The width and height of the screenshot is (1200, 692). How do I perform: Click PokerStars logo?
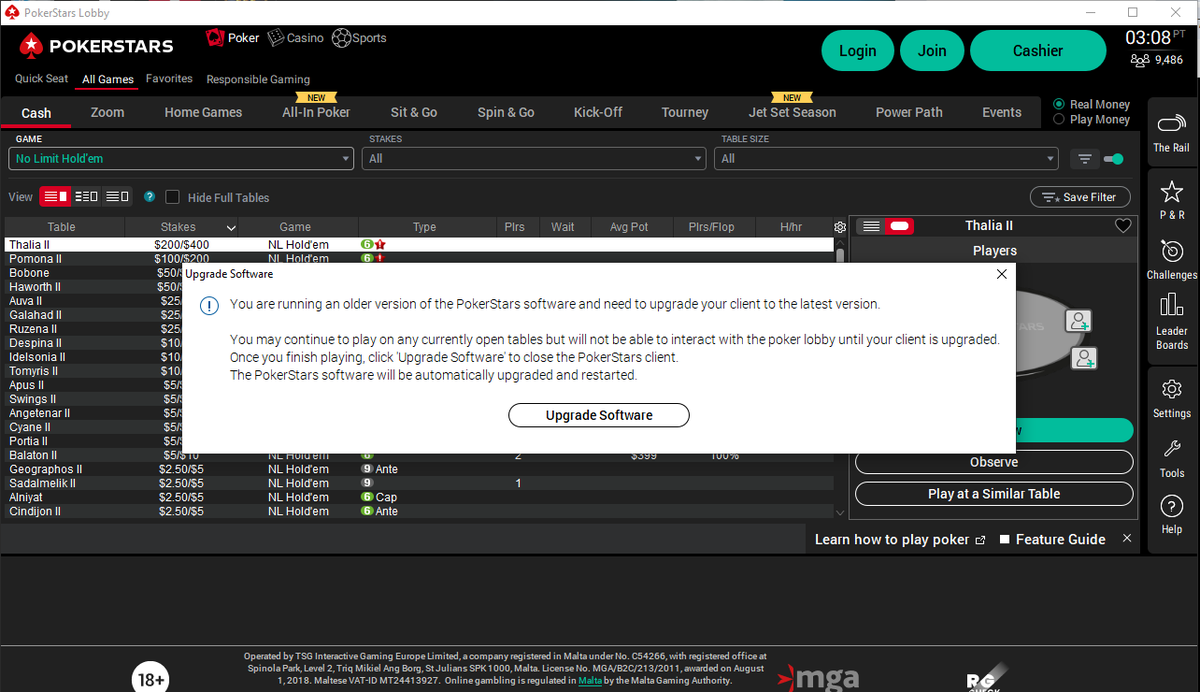tap(97, 45)
